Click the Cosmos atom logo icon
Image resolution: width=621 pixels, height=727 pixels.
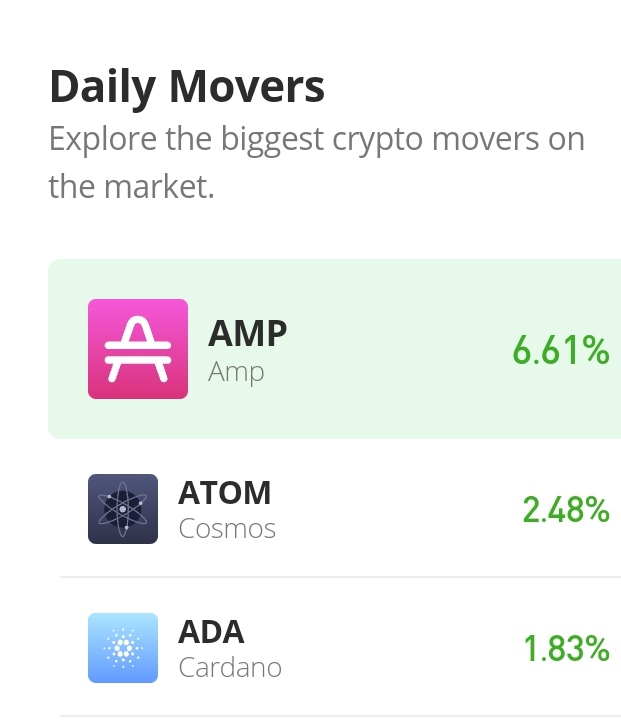(123, 509)
